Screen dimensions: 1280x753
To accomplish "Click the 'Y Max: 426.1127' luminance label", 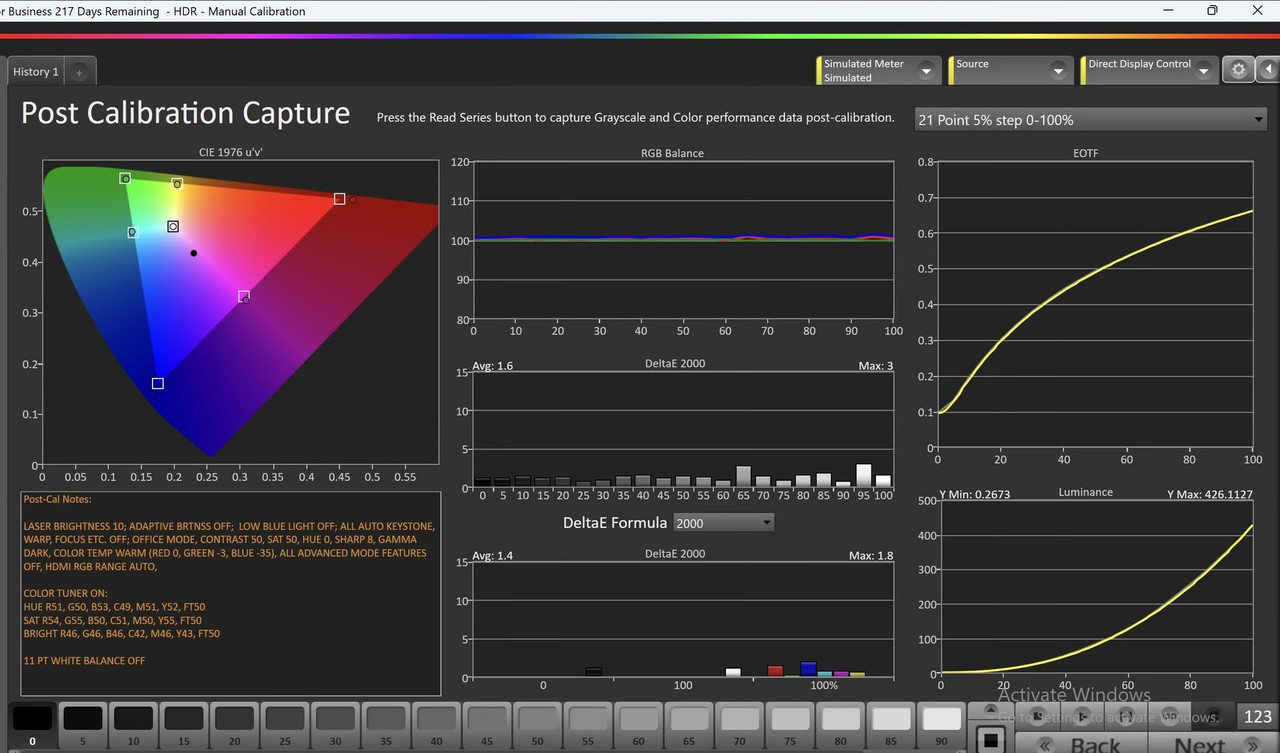I will click(1209, 494).
